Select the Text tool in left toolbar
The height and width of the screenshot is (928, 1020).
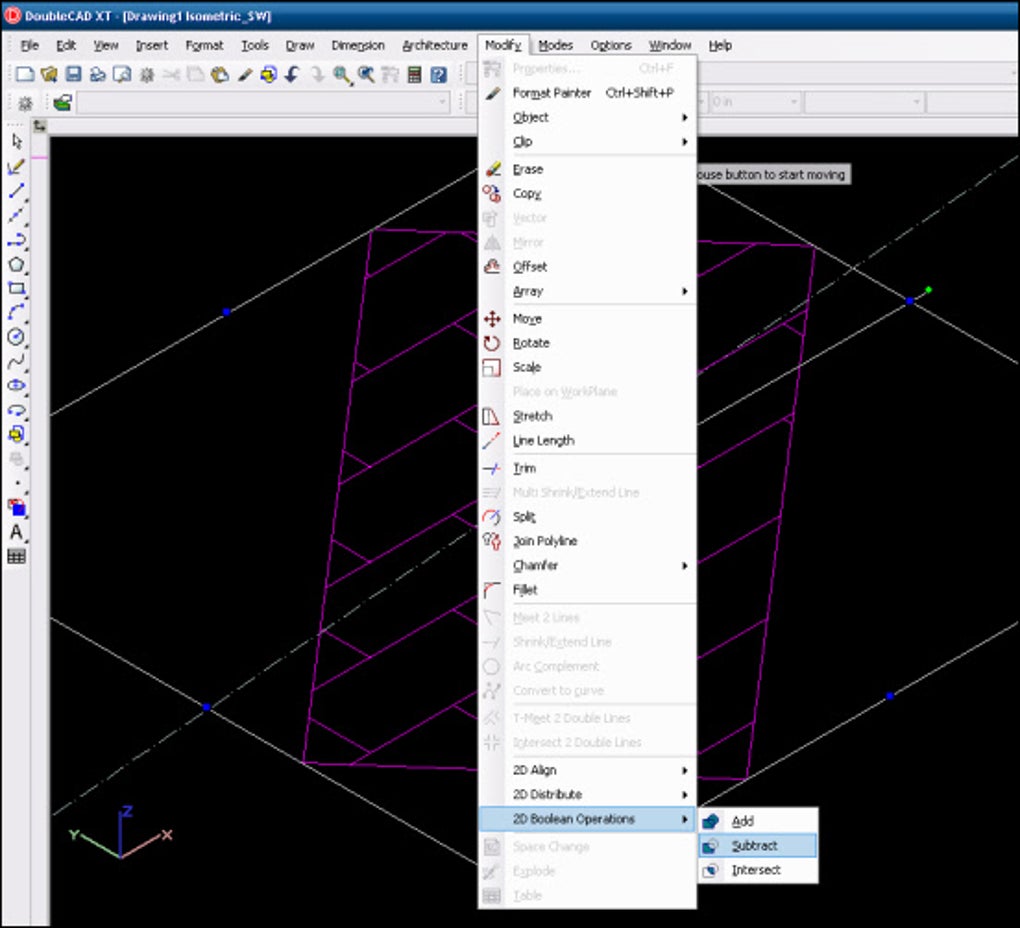click(x=16, y=532)
